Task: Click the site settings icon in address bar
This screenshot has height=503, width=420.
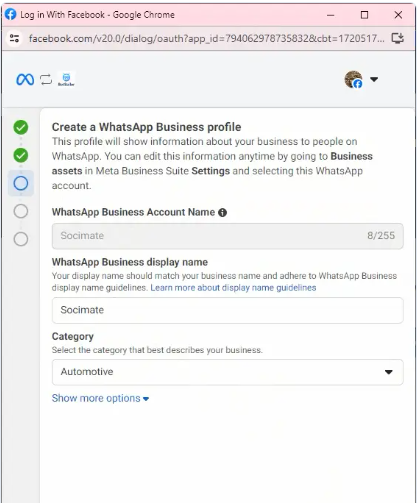Action: point(14,38)
